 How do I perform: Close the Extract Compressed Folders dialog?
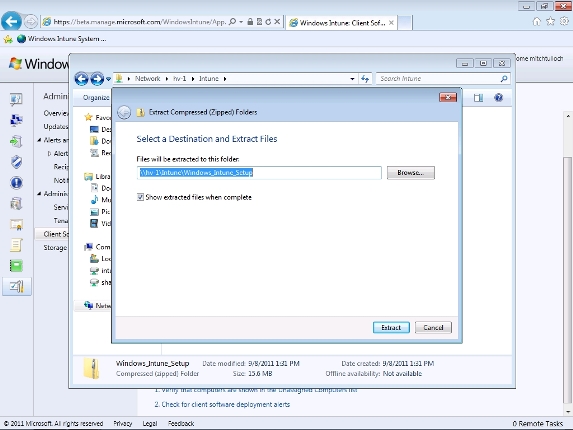point(448,97)
